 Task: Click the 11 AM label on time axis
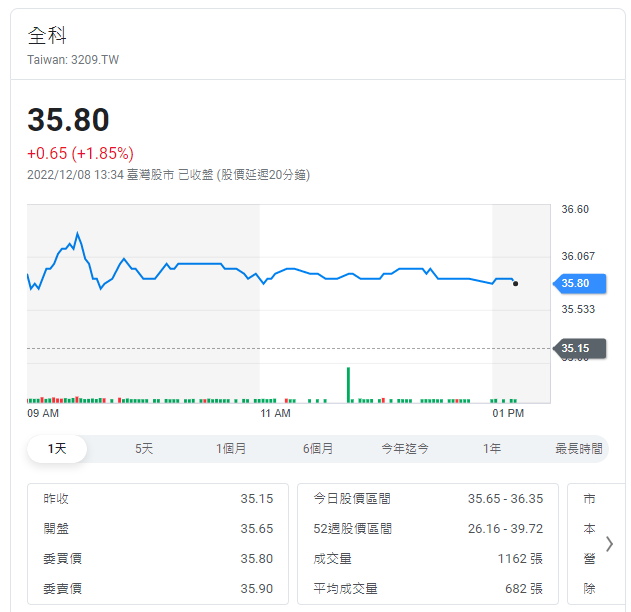[274, 413]
